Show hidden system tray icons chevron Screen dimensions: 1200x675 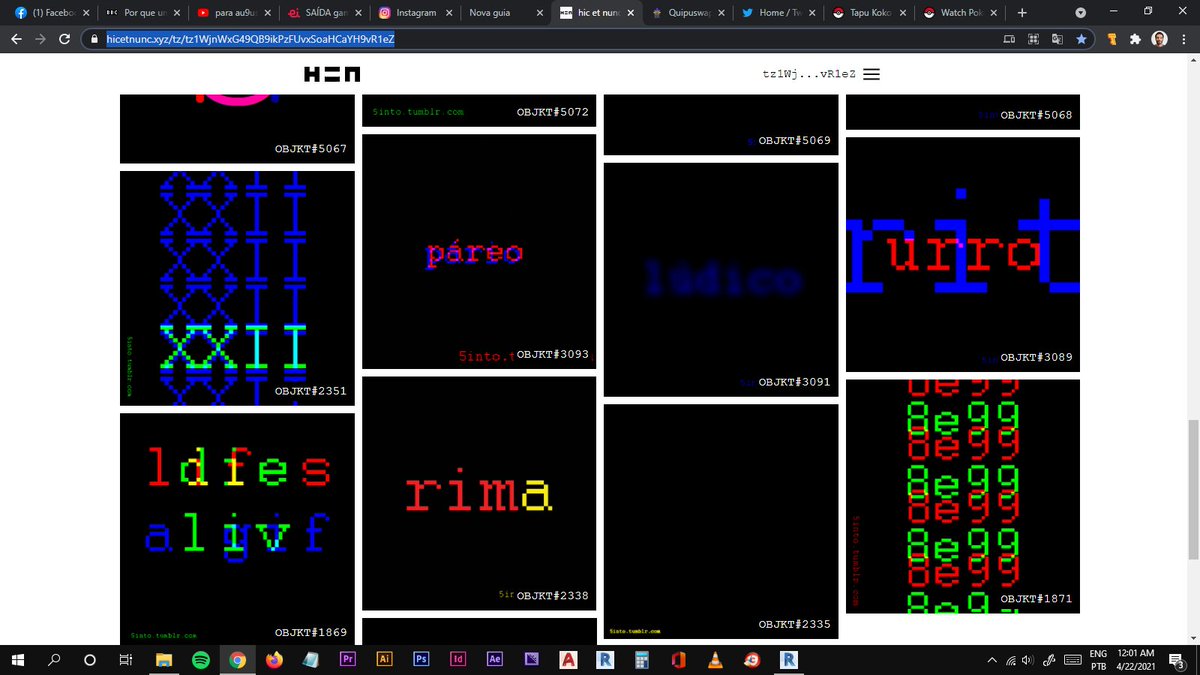click(x=992, y=660)
